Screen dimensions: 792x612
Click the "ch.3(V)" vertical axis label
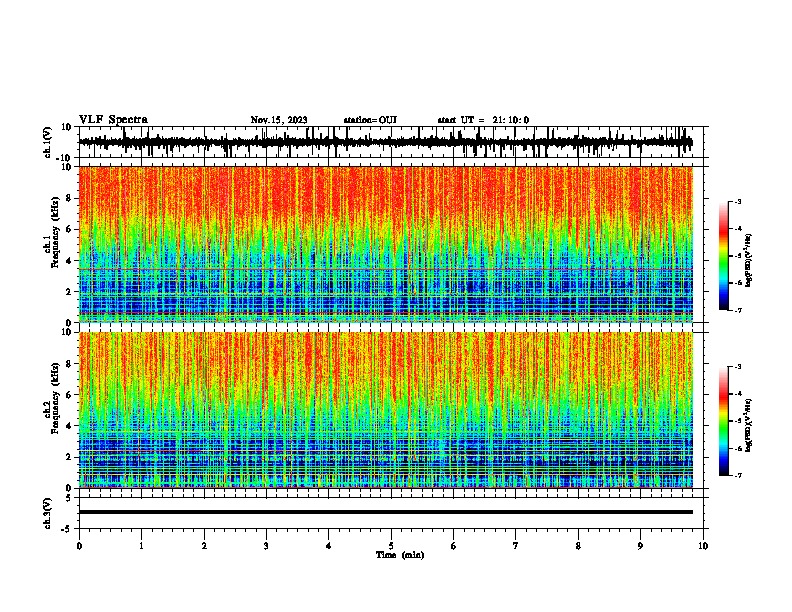click(x=48, y=513)
